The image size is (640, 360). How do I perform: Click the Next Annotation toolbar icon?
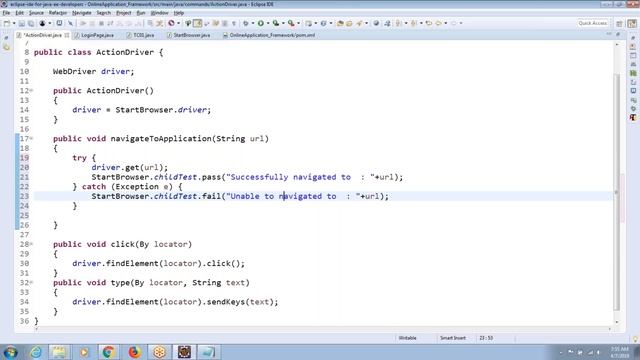pos(398,23)
